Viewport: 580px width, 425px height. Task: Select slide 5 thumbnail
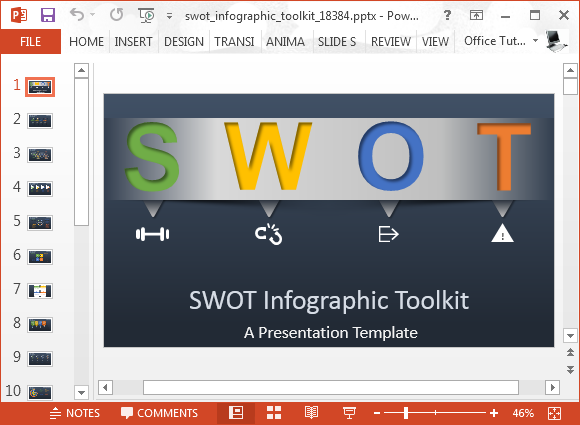coord(40,223)
